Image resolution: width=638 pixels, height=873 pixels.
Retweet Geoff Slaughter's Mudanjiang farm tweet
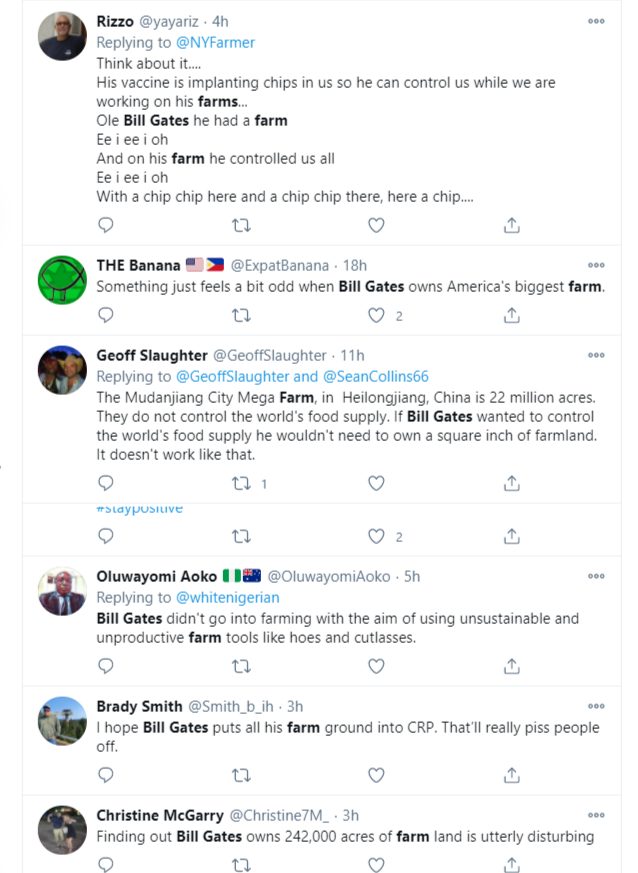(240, 484)
